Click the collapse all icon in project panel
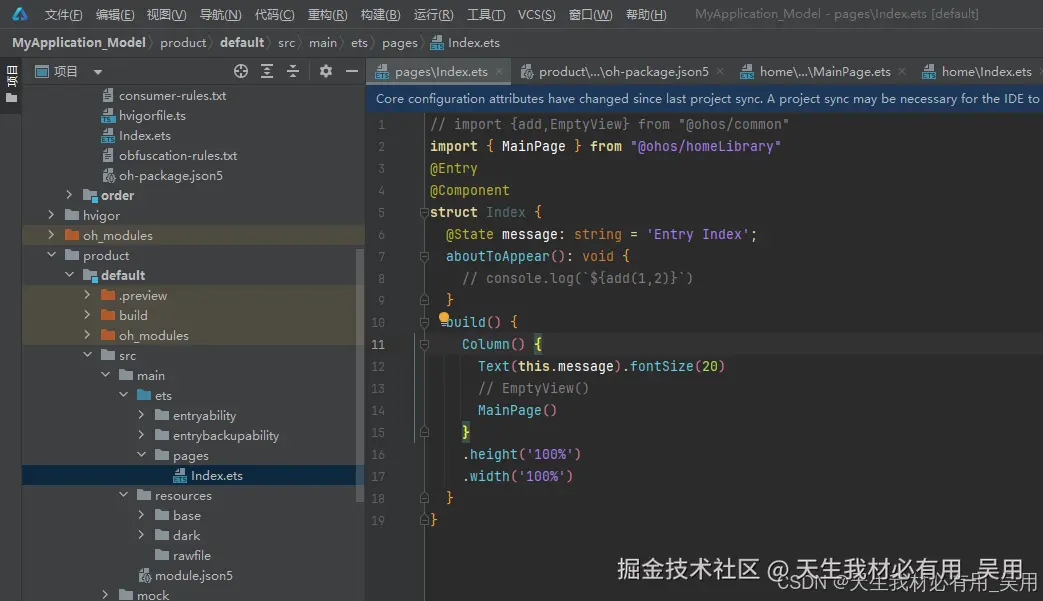 click(x=293, y=71)
